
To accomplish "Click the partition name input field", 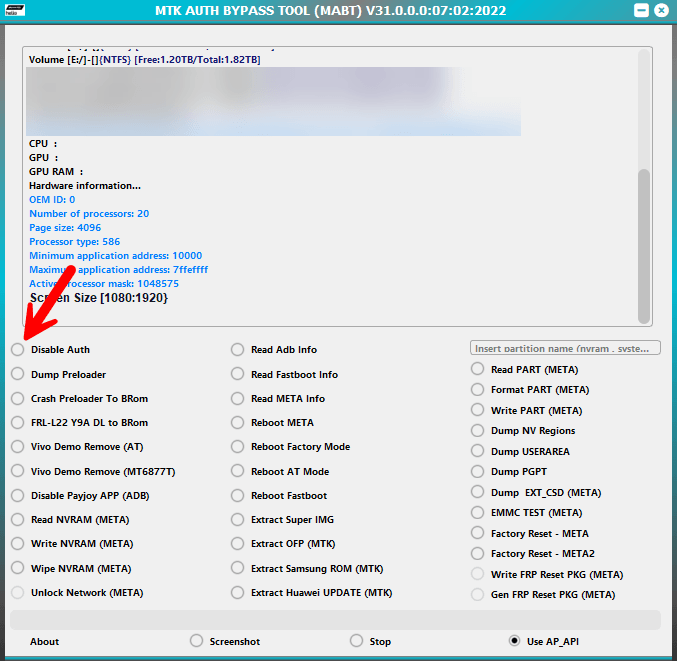I will tap(565, 348).
